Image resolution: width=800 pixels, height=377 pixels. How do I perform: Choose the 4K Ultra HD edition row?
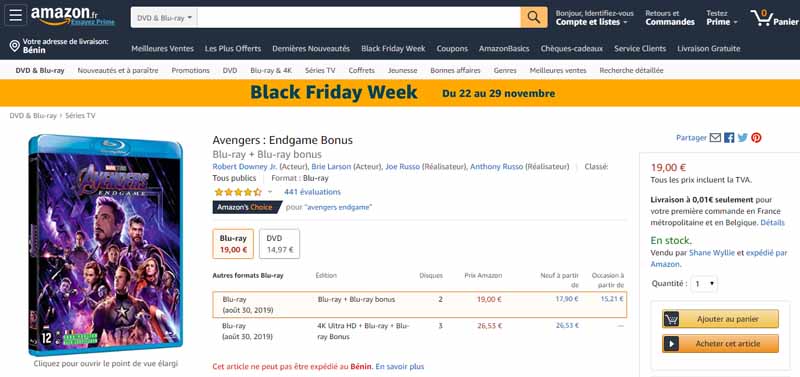click(x=419, y=331)
